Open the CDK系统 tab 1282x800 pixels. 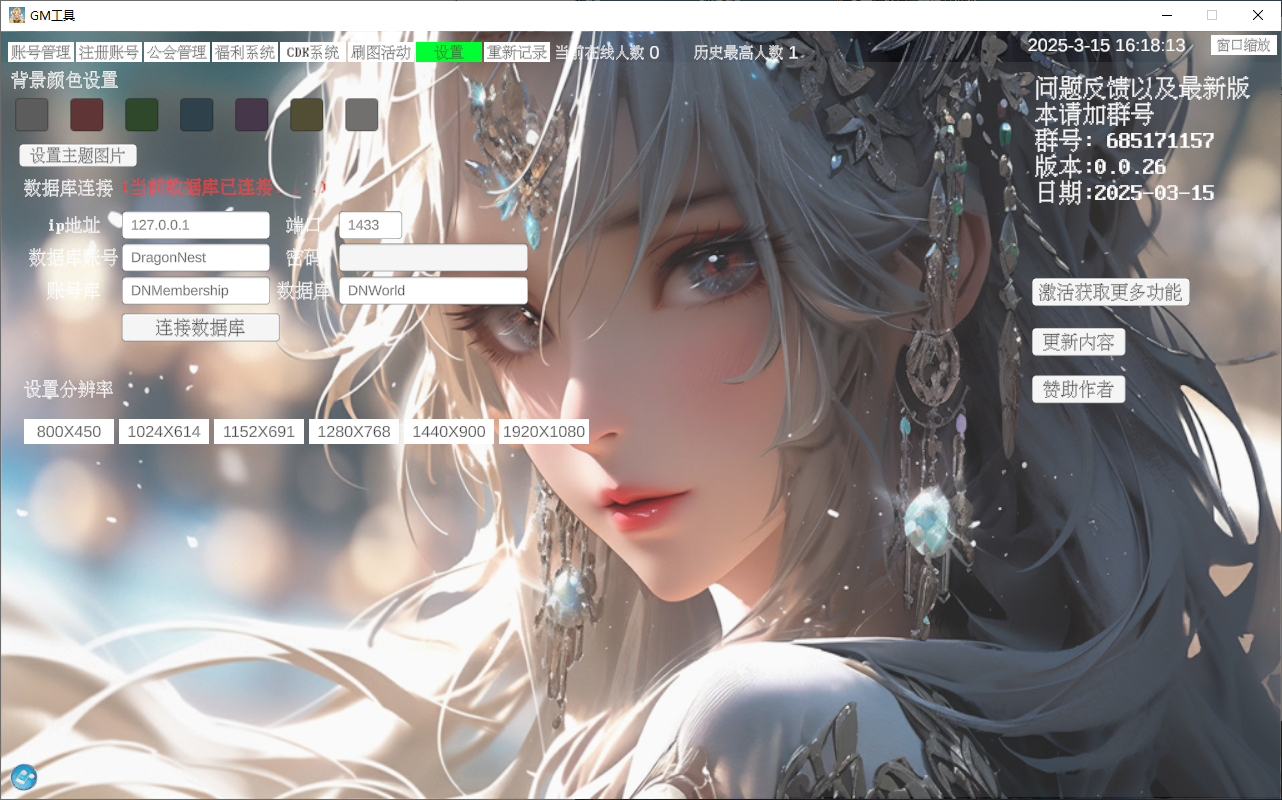click(313, 52)
